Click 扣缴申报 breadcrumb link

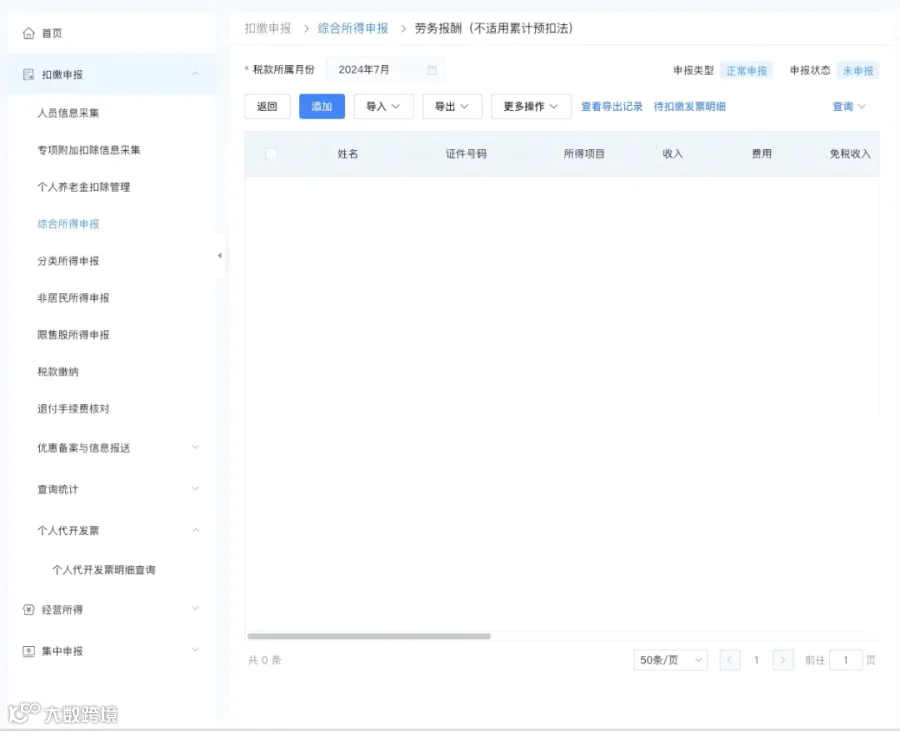click(268, 29)
